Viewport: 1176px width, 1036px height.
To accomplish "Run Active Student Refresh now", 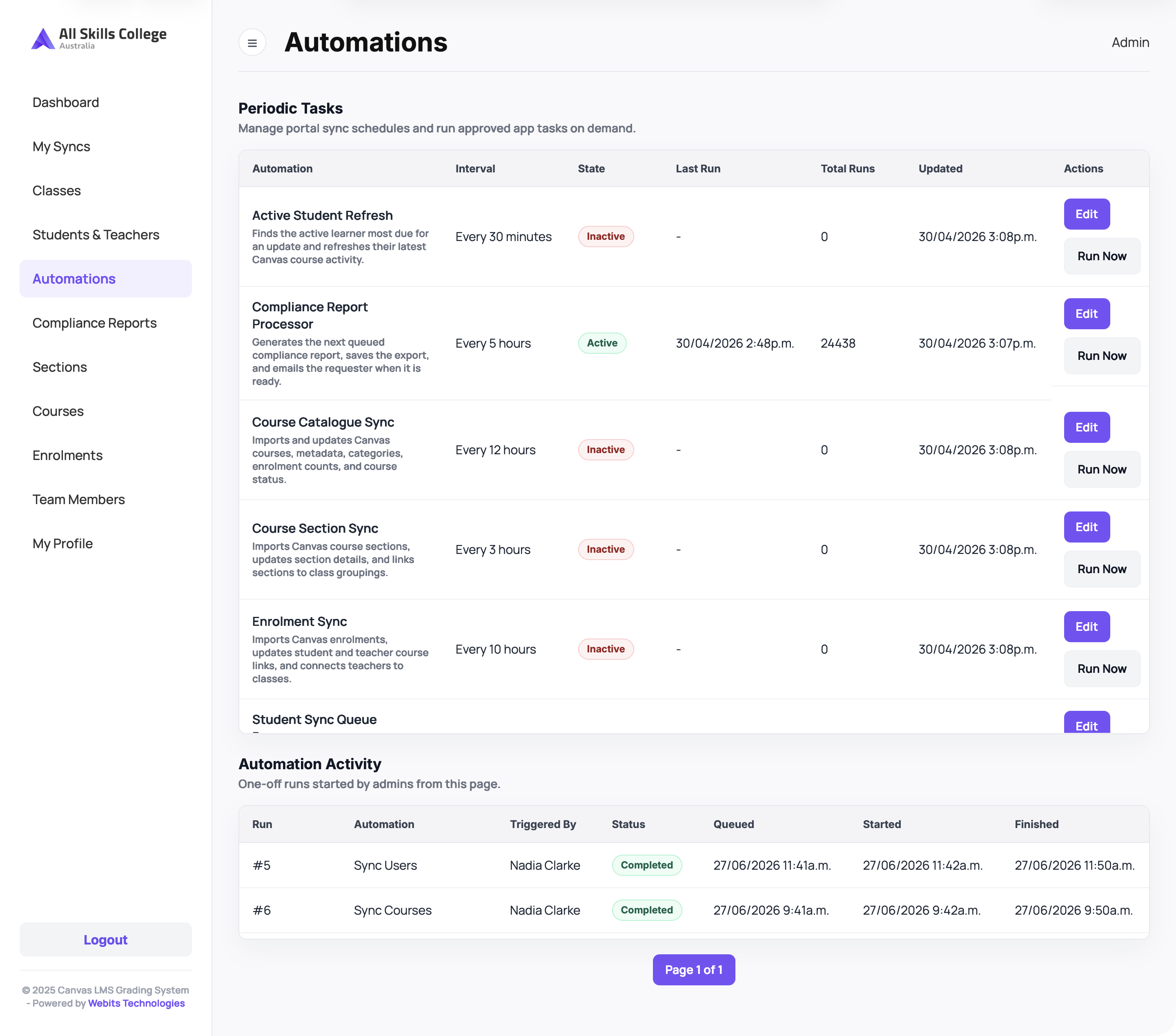I will click(1102, 256).
